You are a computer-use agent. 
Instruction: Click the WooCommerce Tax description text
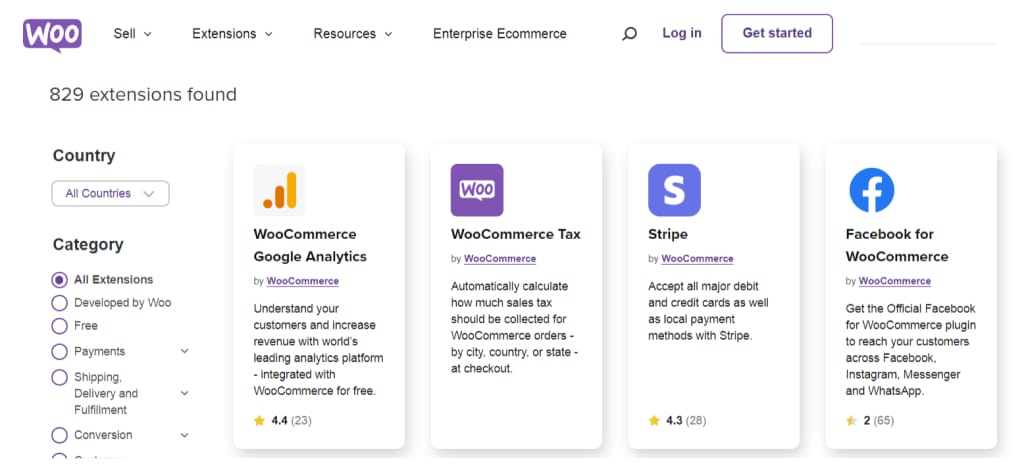coord(514,327)
